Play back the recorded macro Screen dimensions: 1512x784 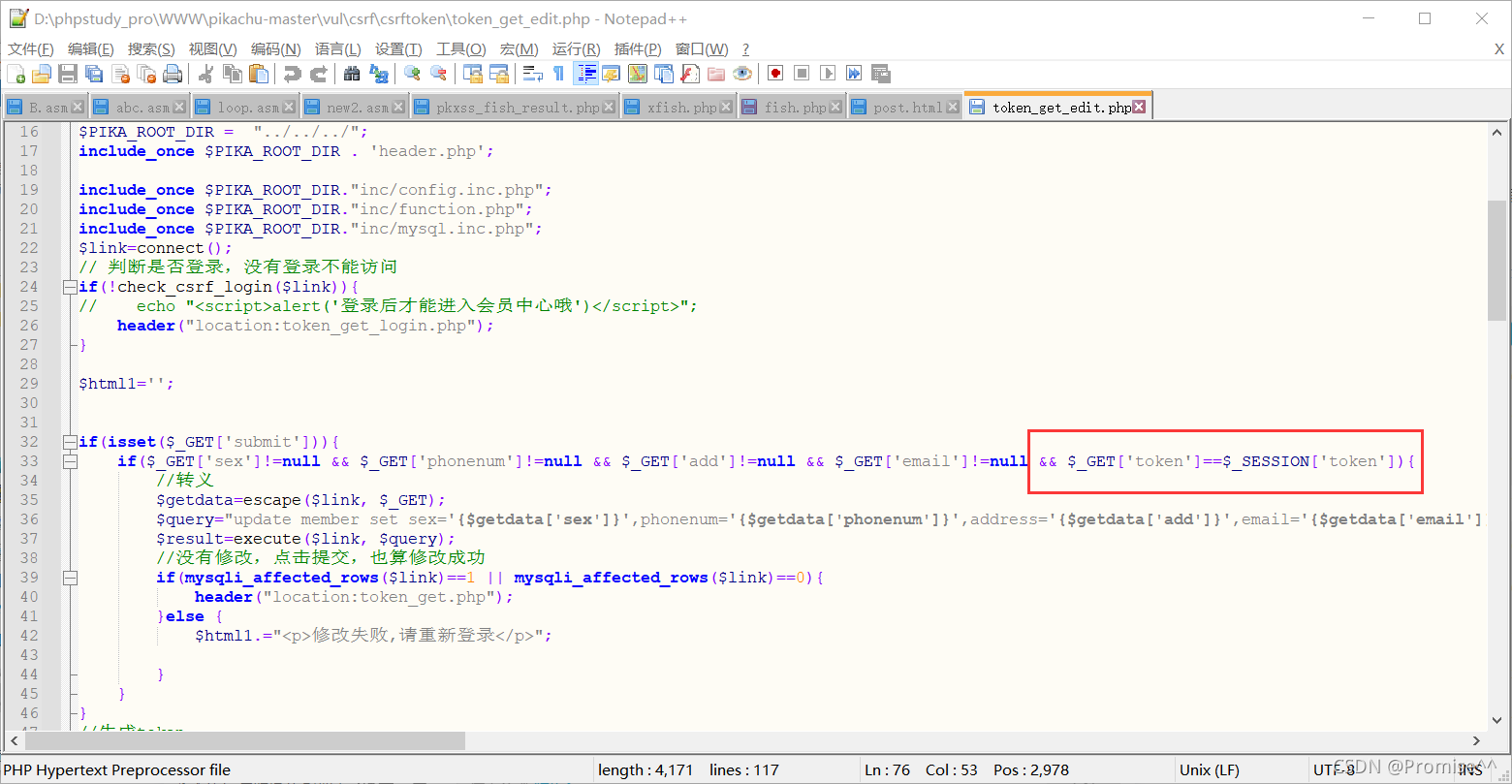pos(828,74)
